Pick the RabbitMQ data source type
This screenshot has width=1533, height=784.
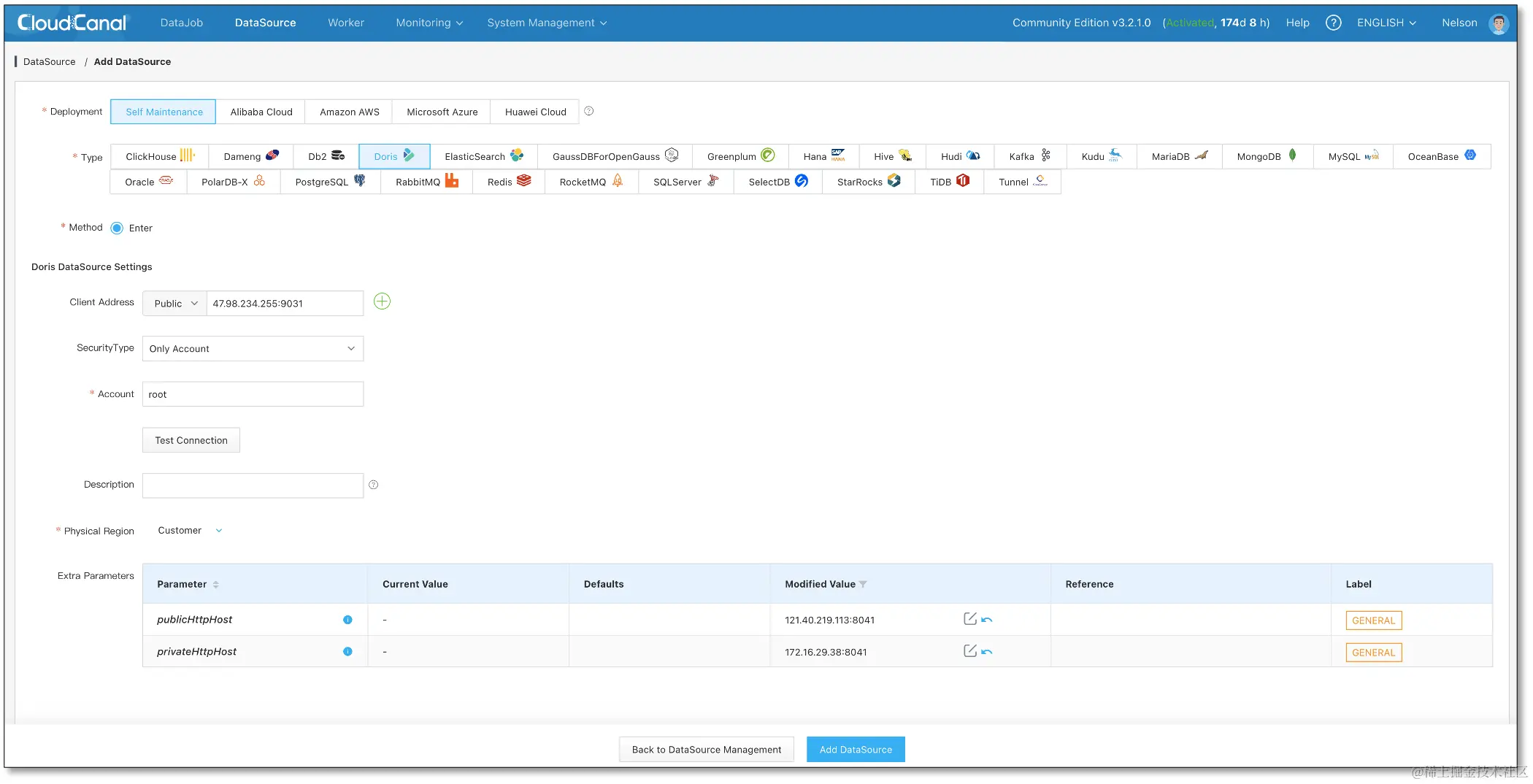(426, 182)
